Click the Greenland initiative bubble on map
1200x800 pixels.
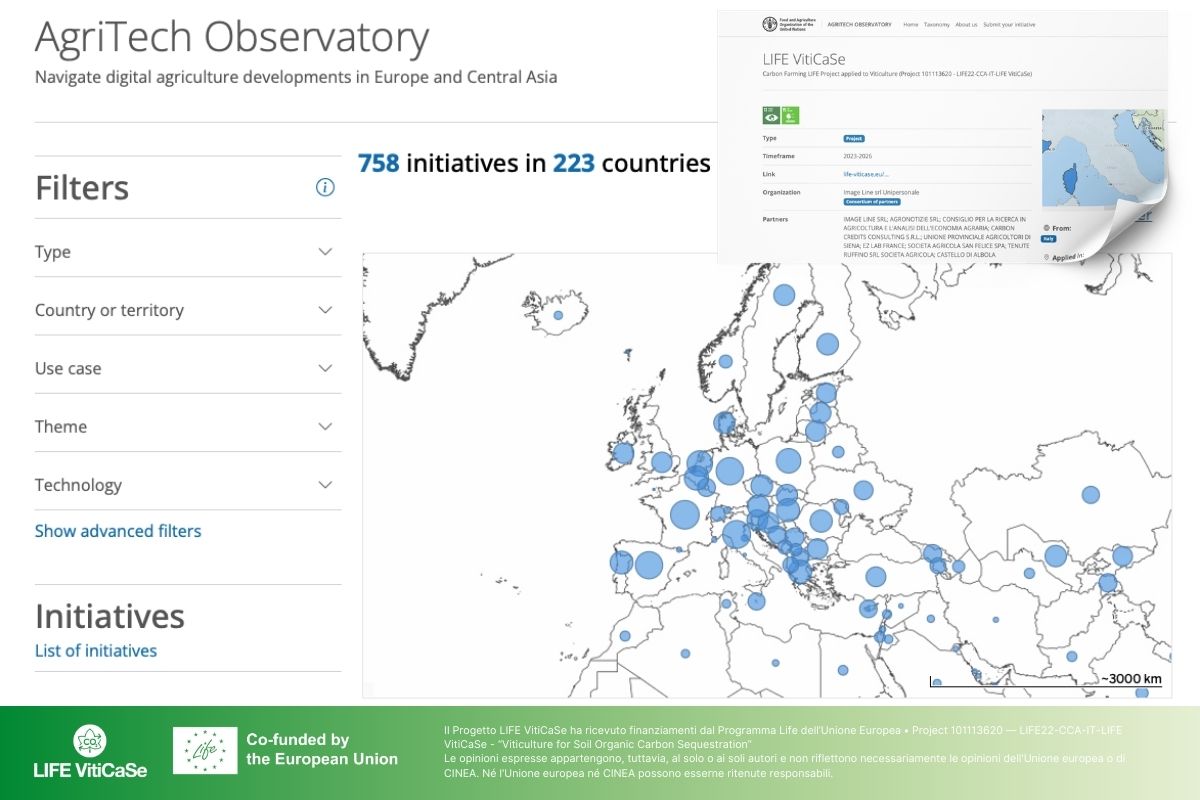(558, 316)
